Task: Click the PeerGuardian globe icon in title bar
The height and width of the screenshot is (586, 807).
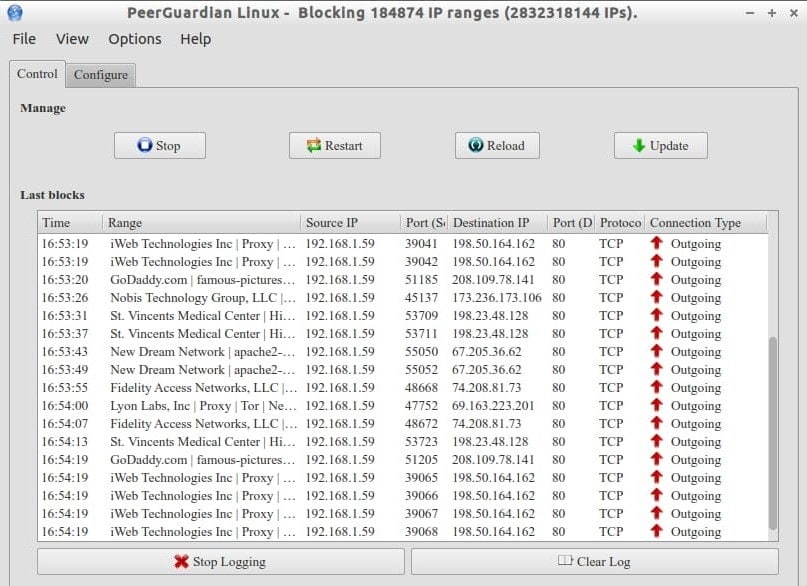Action: tap(15, 12)
